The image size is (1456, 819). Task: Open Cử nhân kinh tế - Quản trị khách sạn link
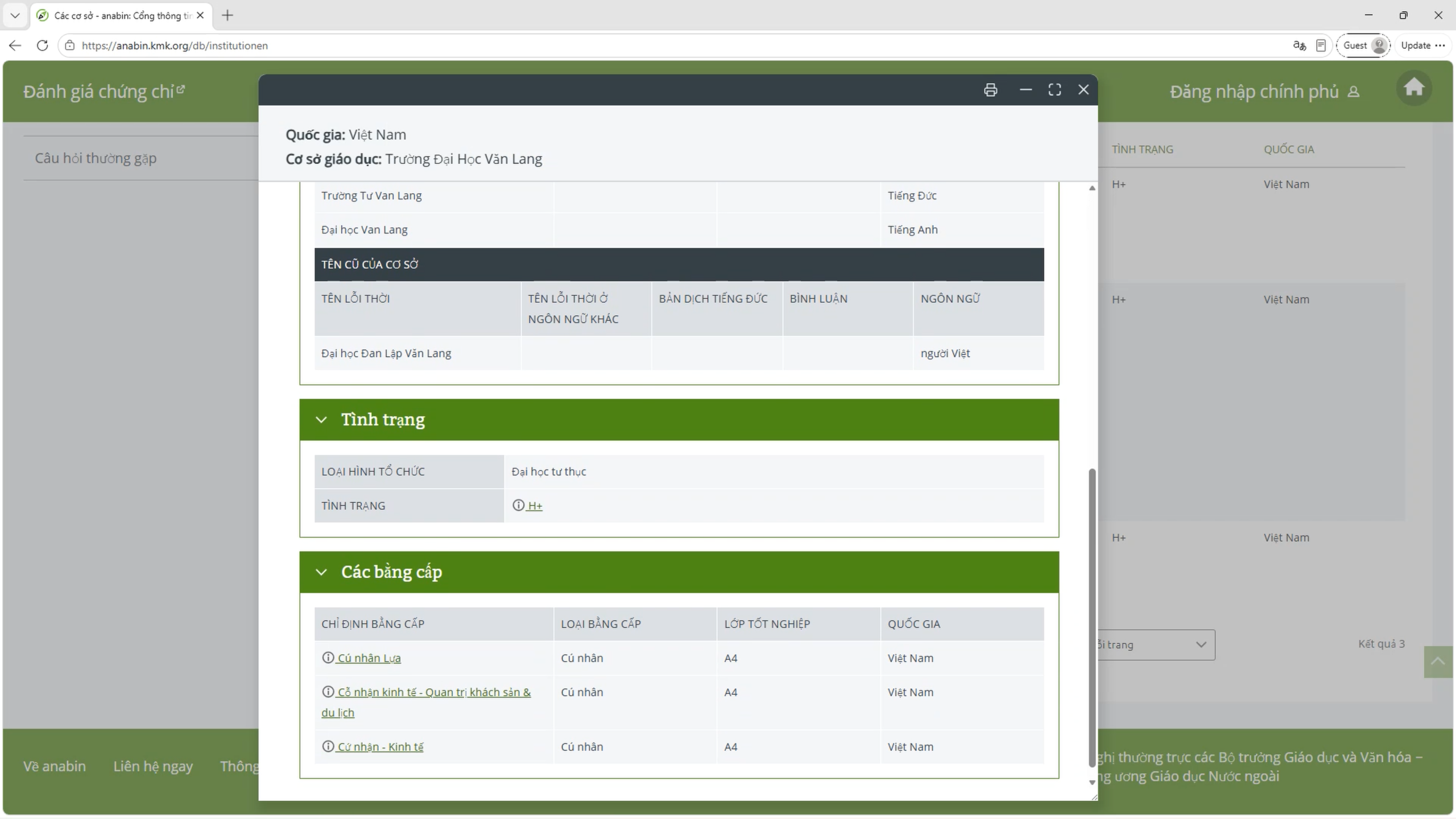click(x=426, y=702)
